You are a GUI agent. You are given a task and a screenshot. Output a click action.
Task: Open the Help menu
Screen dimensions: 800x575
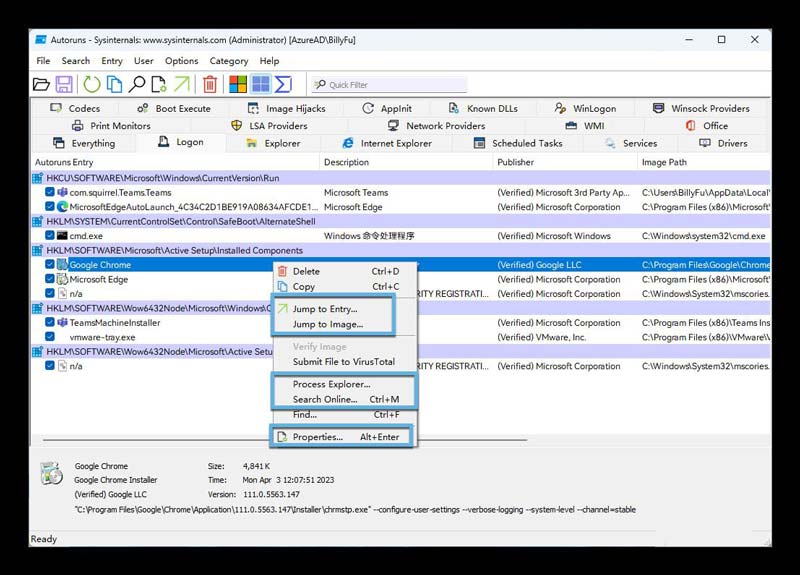[x=269, y=61]
